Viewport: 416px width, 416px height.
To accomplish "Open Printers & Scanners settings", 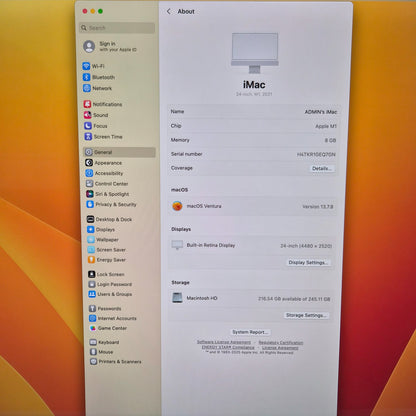I will point(116,361).
